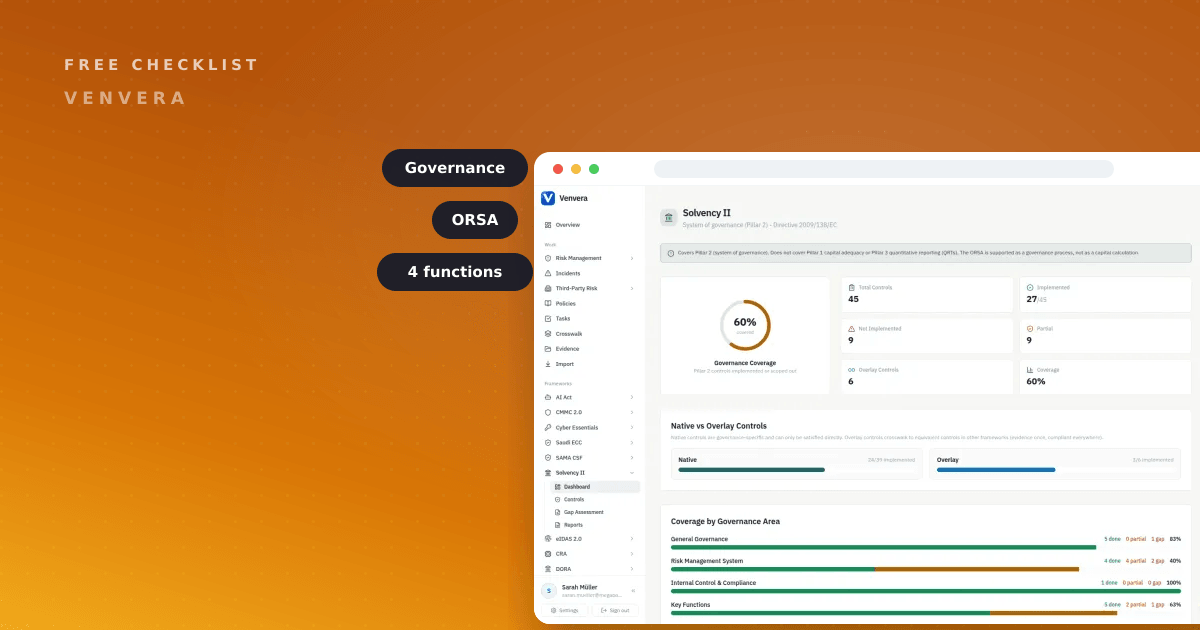This screenshot has height=630, width=1200.
Task: Click the CRA framework icon
Action: click(x=548, y=553)
